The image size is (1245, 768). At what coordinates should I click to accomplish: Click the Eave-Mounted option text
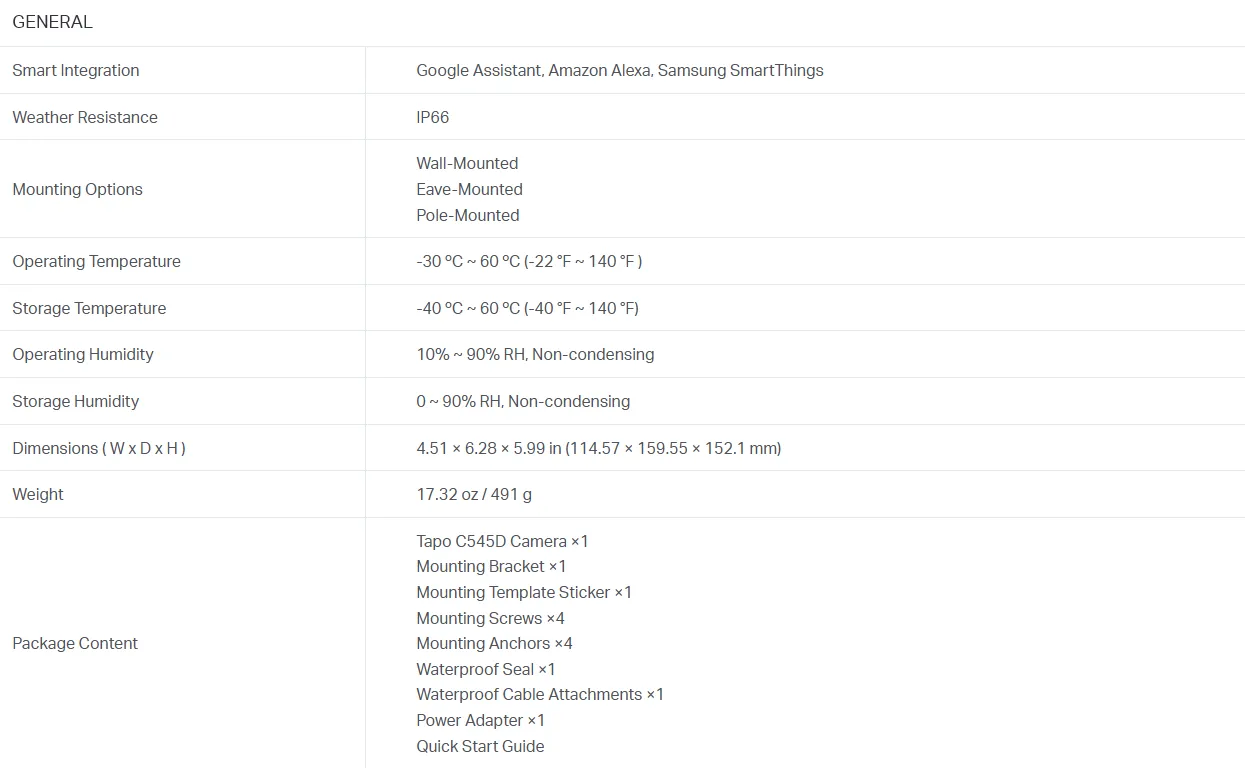[x=469, y=189]
